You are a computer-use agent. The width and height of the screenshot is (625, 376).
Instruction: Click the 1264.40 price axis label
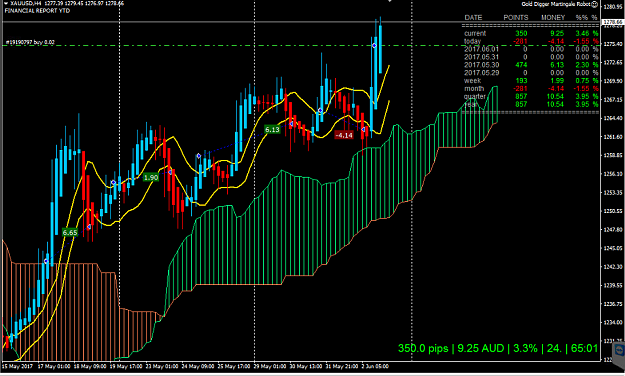613,118
